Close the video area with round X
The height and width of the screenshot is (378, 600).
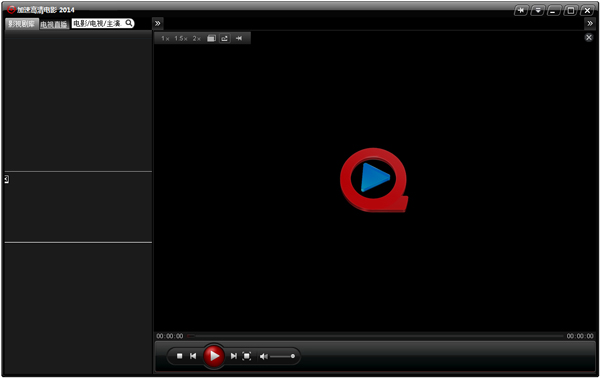589,37
